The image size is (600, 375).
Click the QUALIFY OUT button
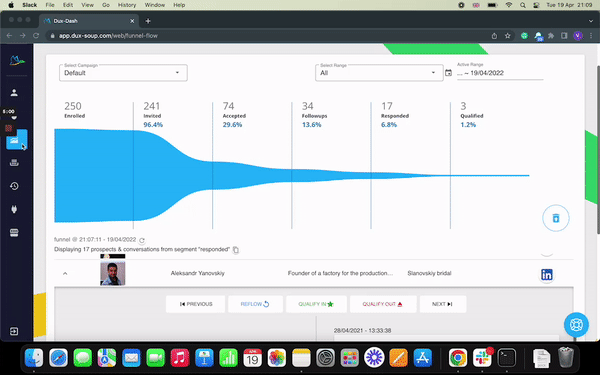(x=383, y=304)
